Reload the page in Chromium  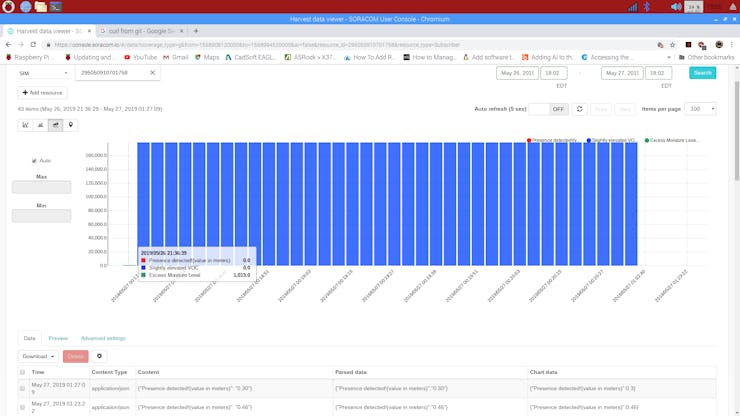(33, 45)
